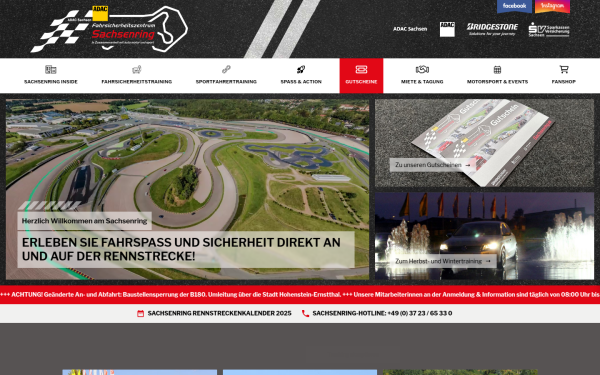Click the red phone icon beside the hotline
The image size is (600, 375).
tap(305, 313)
